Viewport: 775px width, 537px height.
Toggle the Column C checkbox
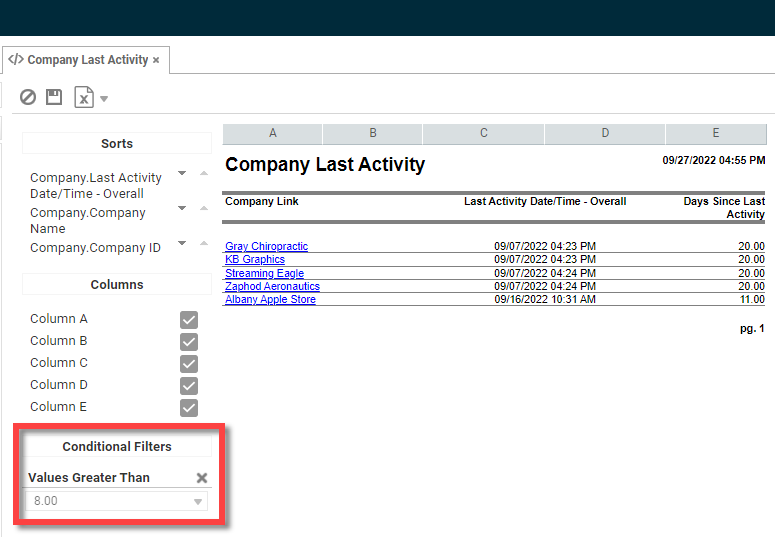pyautogui.click(x=189, y=364)
